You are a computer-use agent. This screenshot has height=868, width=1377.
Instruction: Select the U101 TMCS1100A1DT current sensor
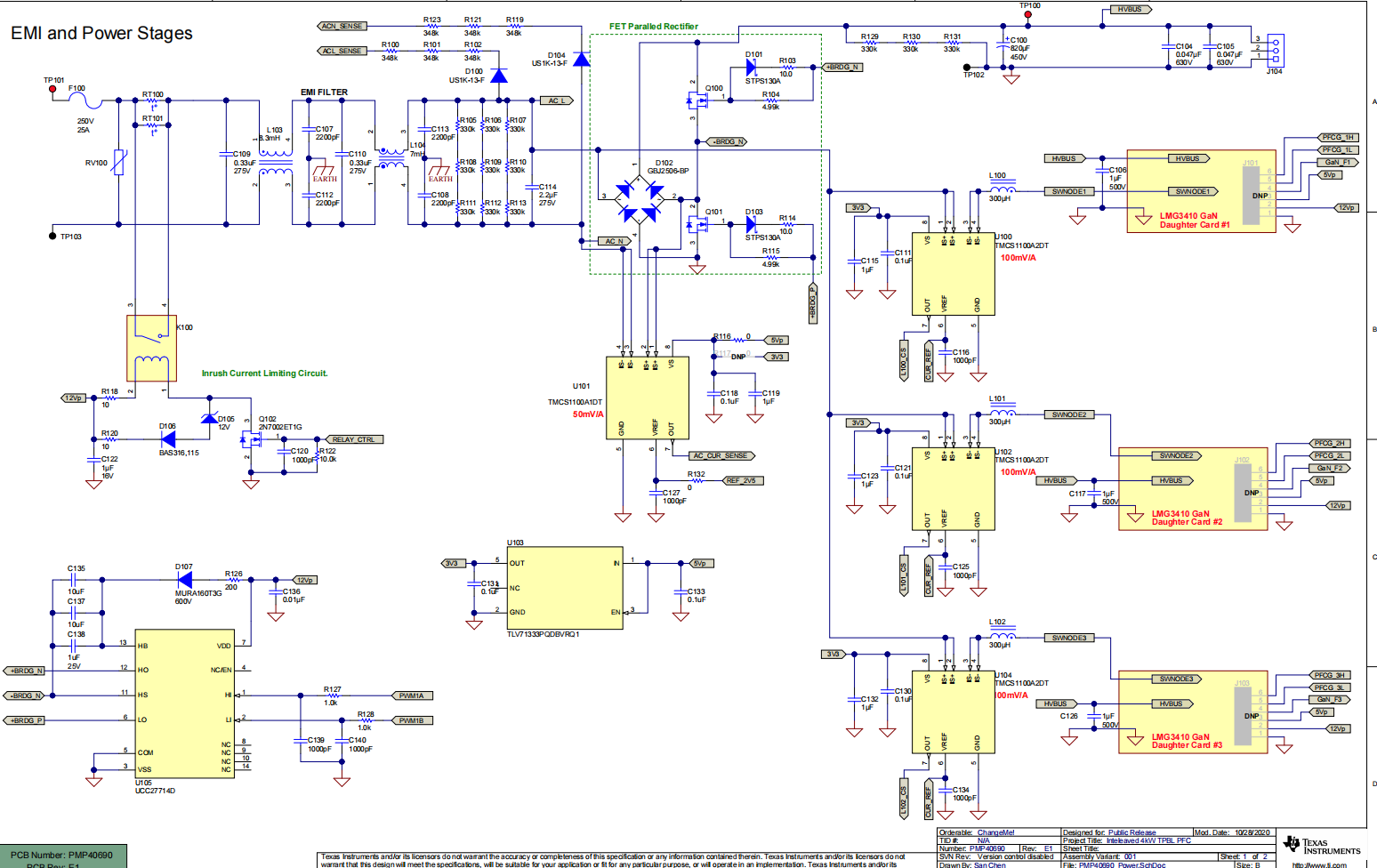647,398
